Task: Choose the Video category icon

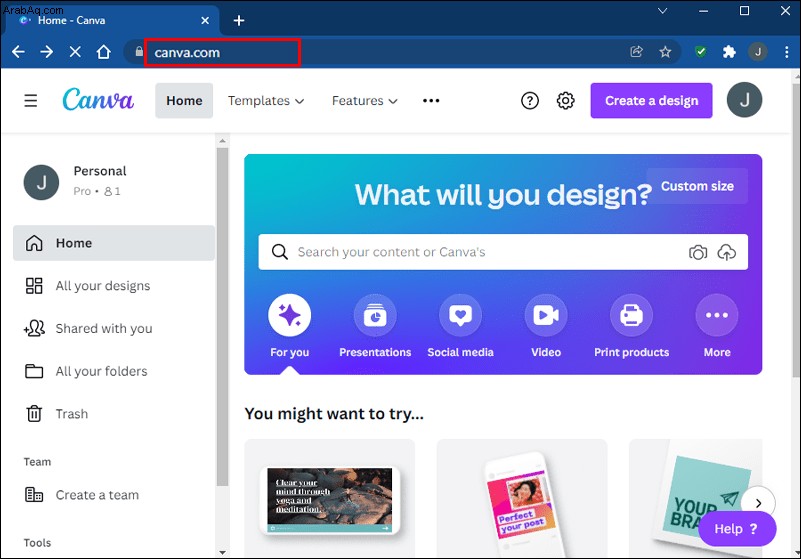Action: (x=546, y=315)
